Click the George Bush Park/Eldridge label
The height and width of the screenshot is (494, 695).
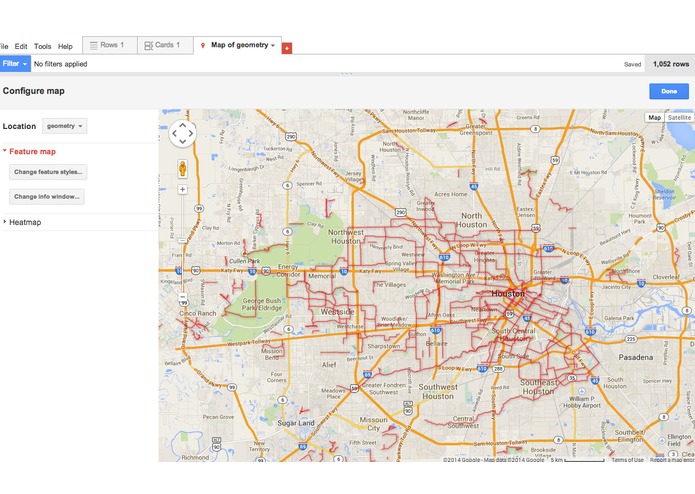tap(262, 304)
